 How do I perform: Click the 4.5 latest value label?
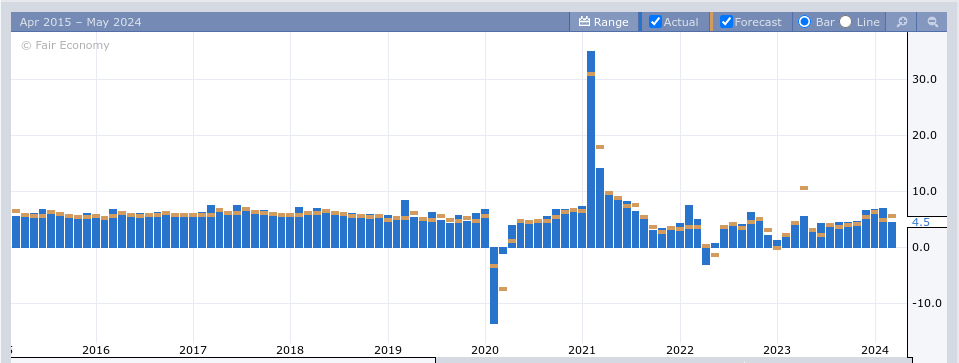point(920,222)
